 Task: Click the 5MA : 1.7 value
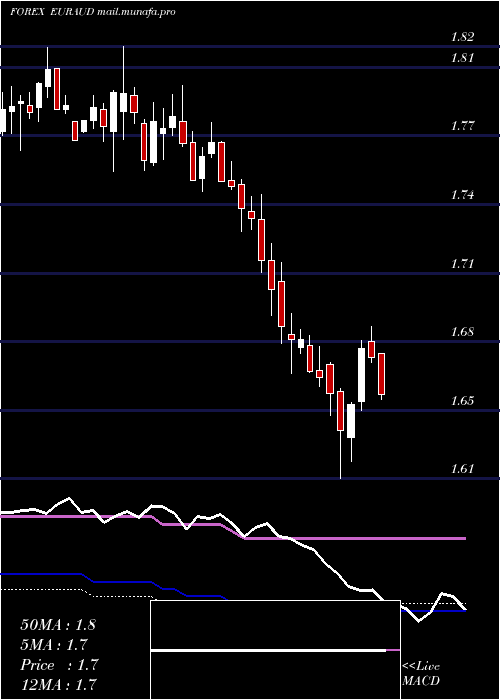coord(54,645)
